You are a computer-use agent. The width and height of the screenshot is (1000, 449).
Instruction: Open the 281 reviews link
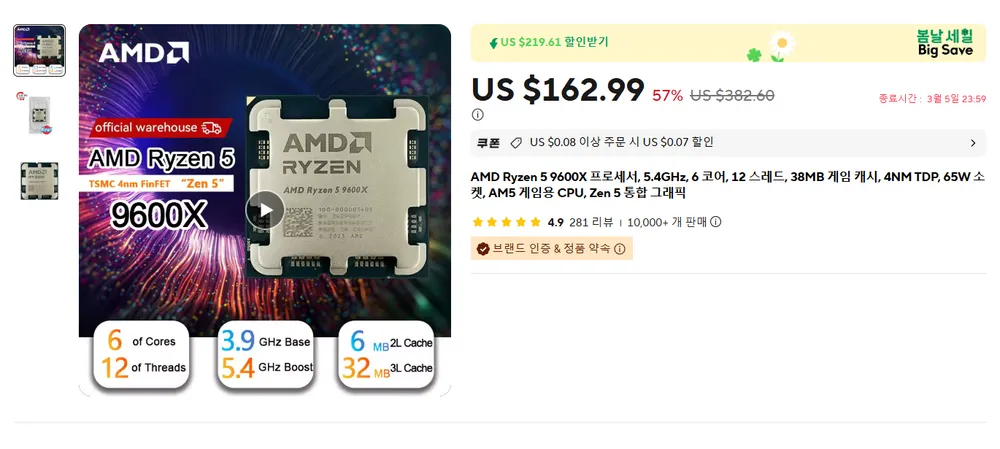[x=591, y=222]
